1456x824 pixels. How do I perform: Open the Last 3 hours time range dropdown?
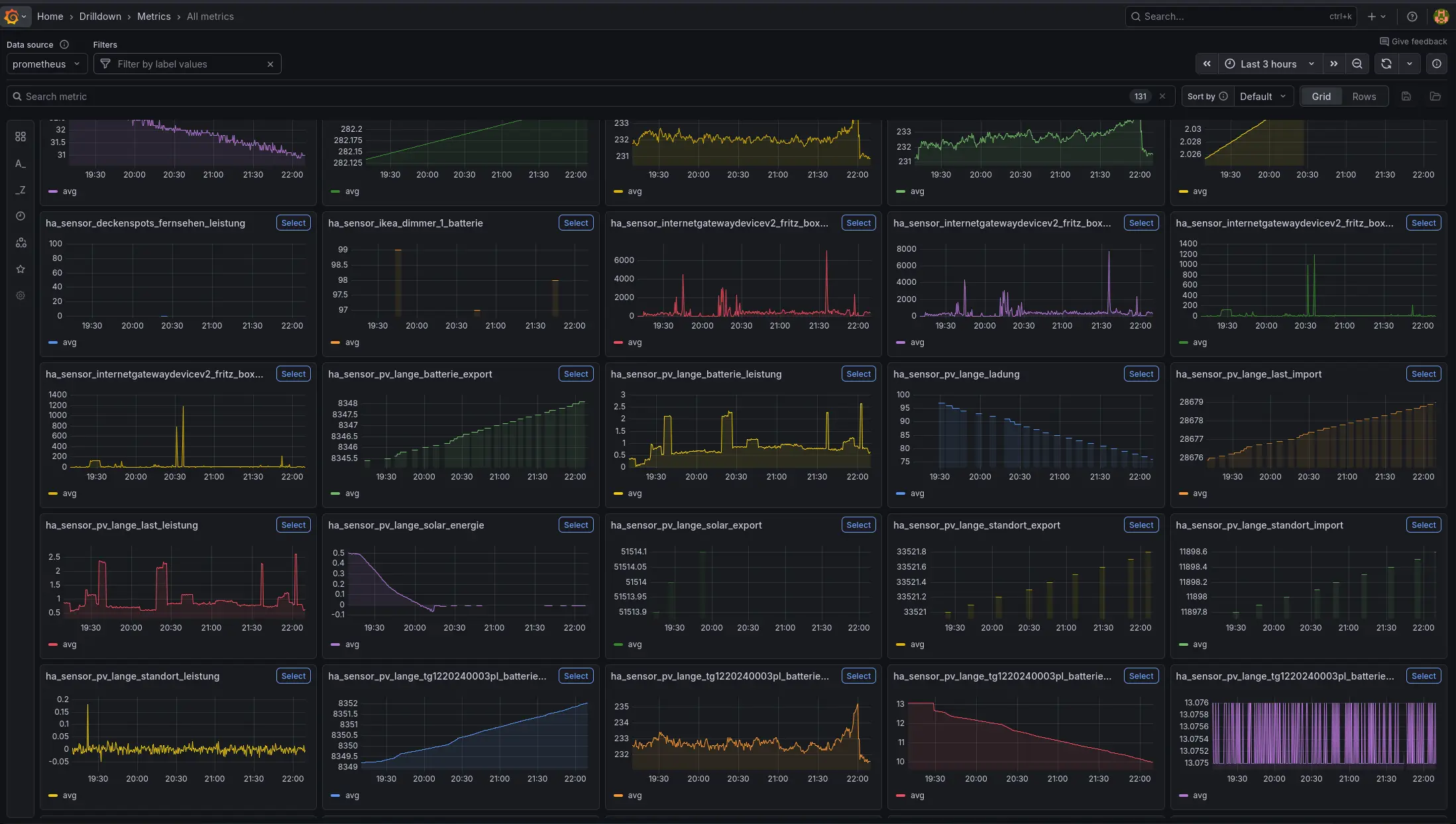point(1268,64)
